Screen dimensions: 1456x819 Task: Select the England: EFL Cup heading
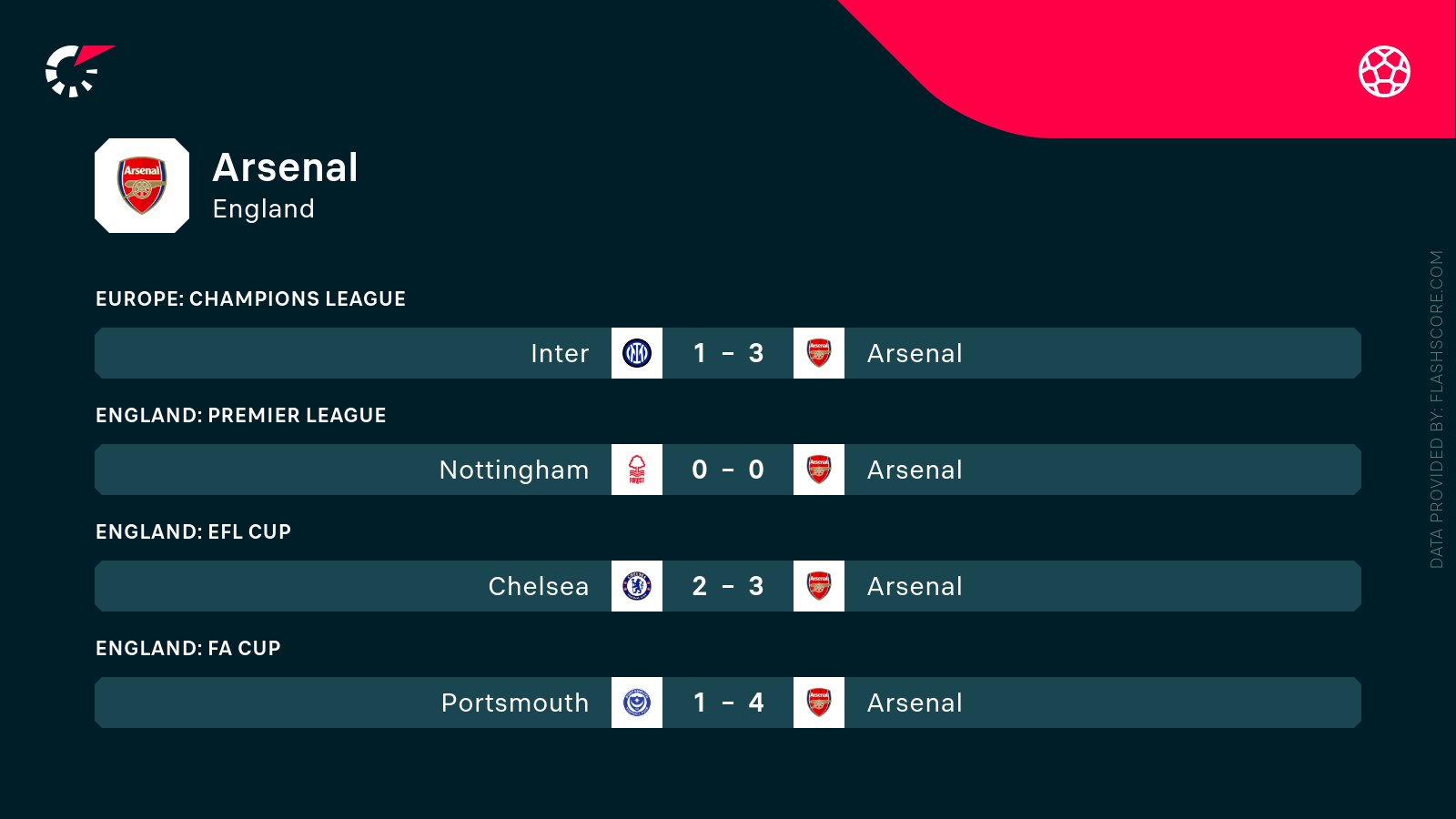193,531
